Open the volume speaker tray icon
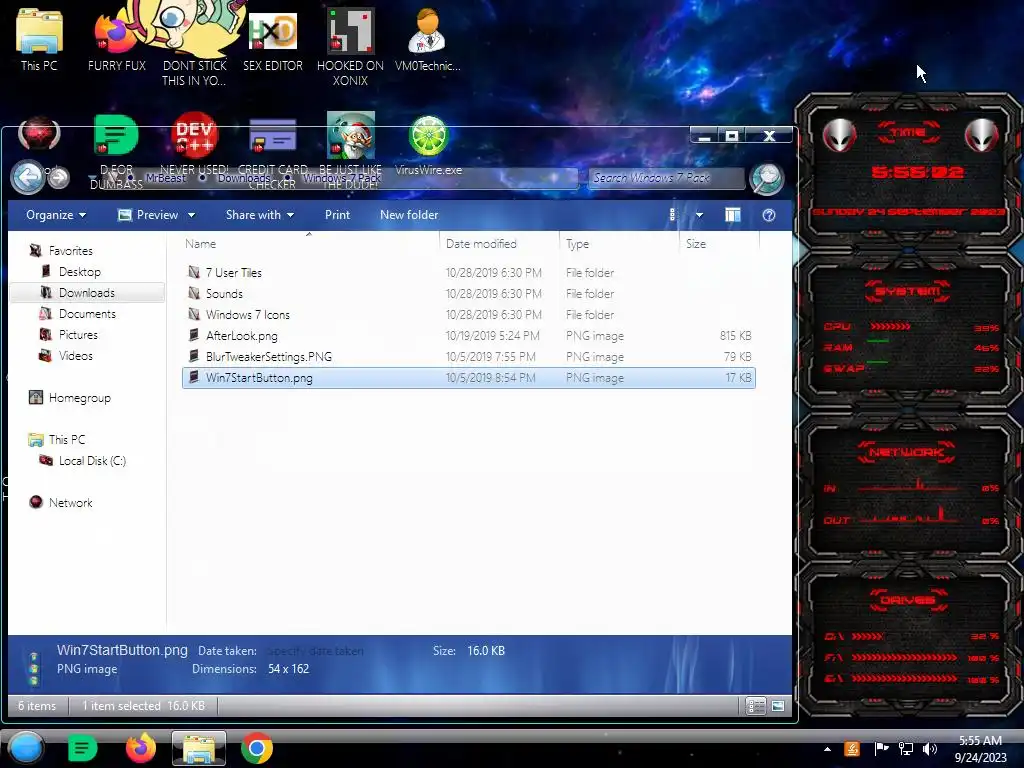1024x768 pixels. (930, 749)
